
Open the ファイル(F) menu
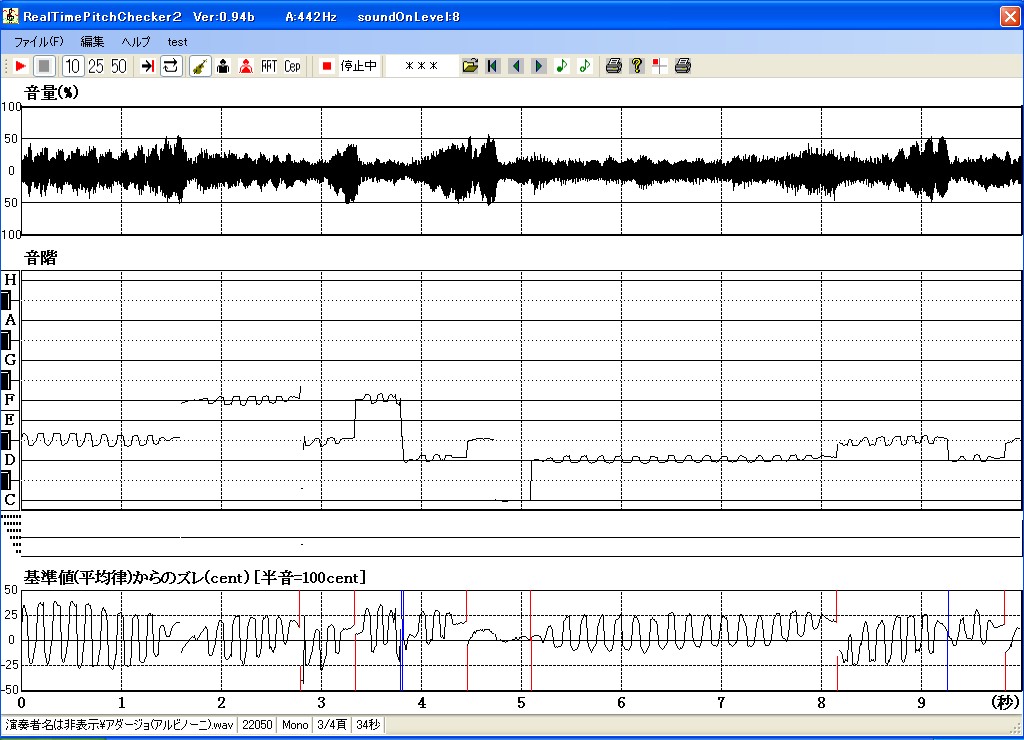(39, 42)
